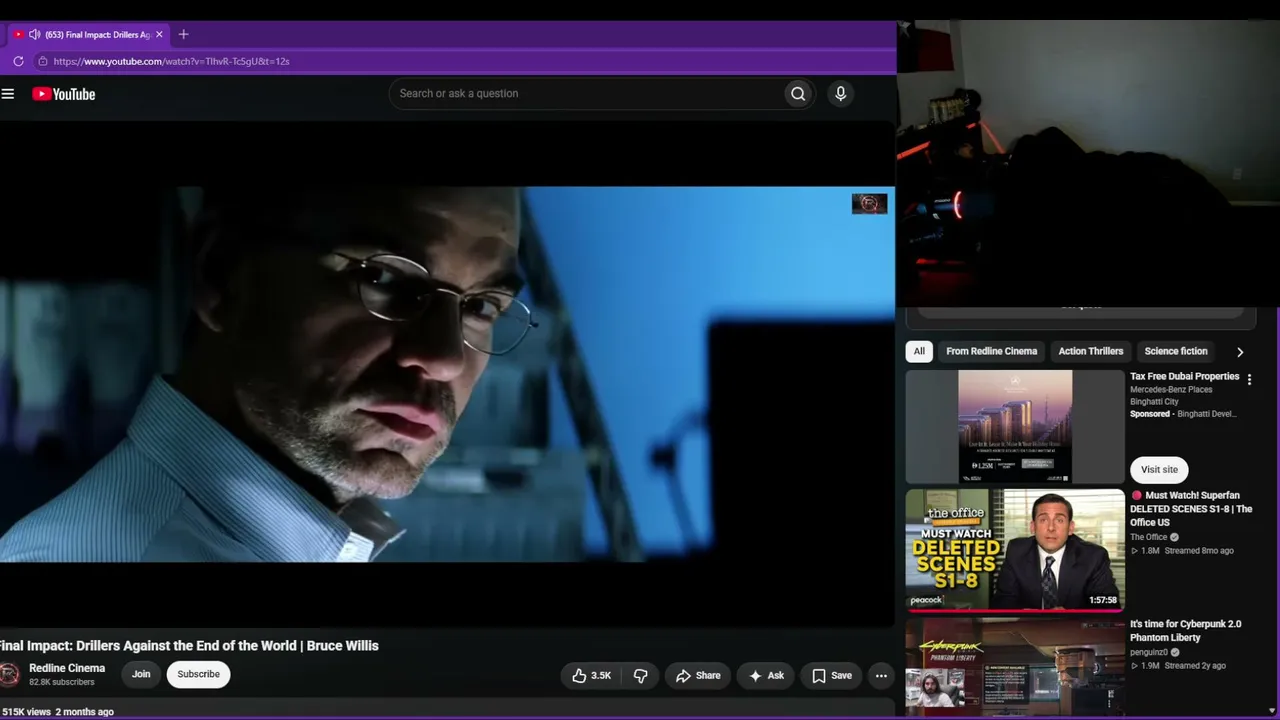Open more actions ellipsis below the video
Screen dimensions: 1280x720
click(881, 676)
